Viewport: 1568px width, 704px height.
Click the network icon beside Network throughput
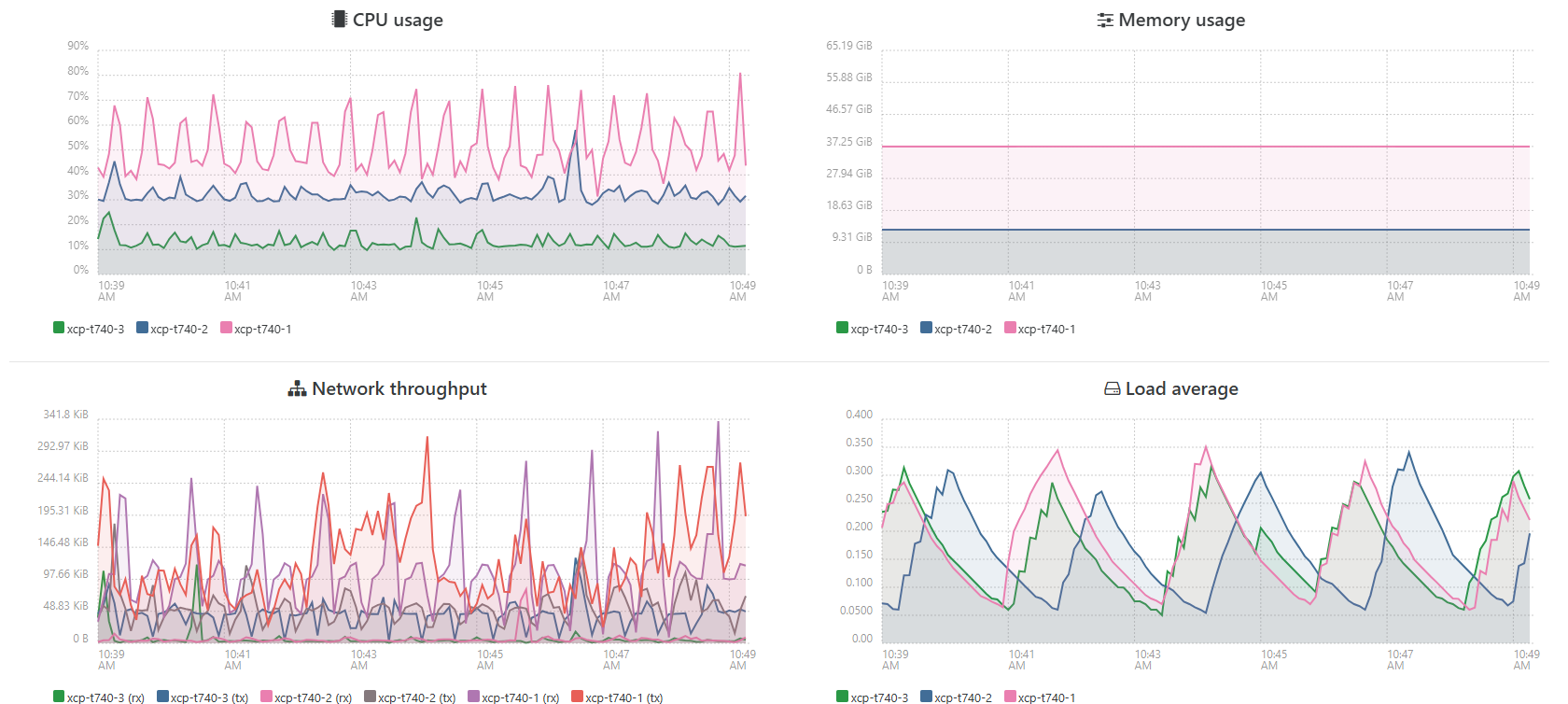pos(297,389)
